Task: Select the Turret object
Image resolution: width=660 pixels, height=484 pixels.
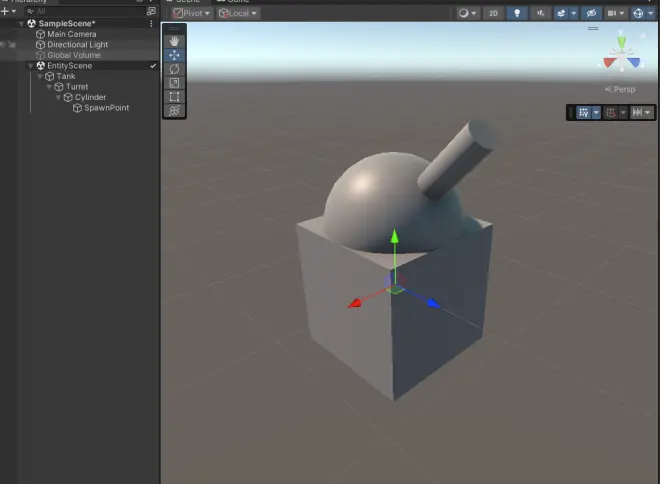Action: [x=77, y=87]
